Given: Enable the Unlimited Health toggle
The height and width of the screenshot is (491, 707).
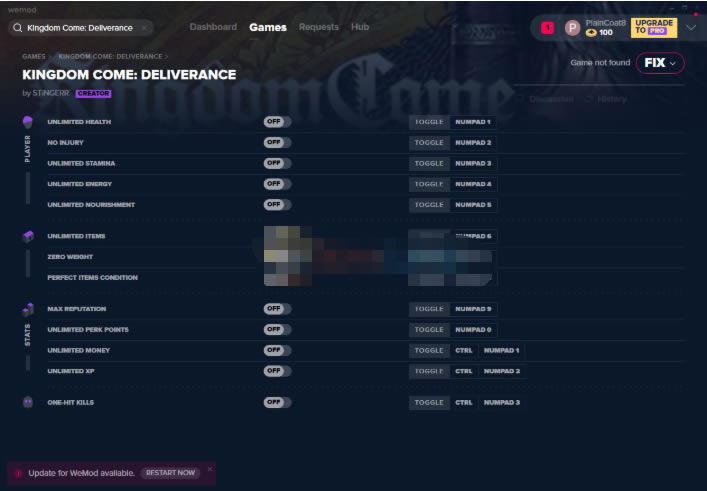Looking at the screenshot, I should (277, 122).
